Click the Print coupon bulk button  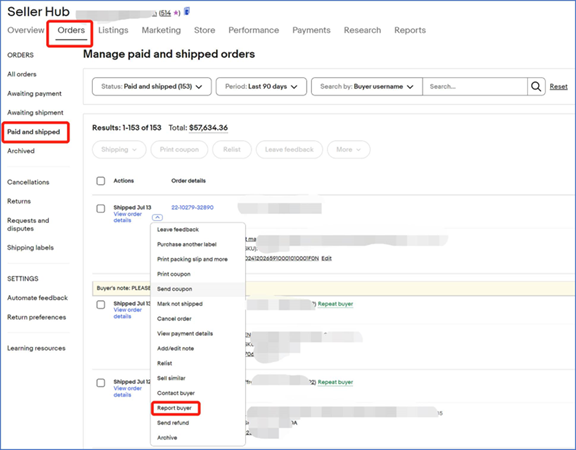(179, 150)
